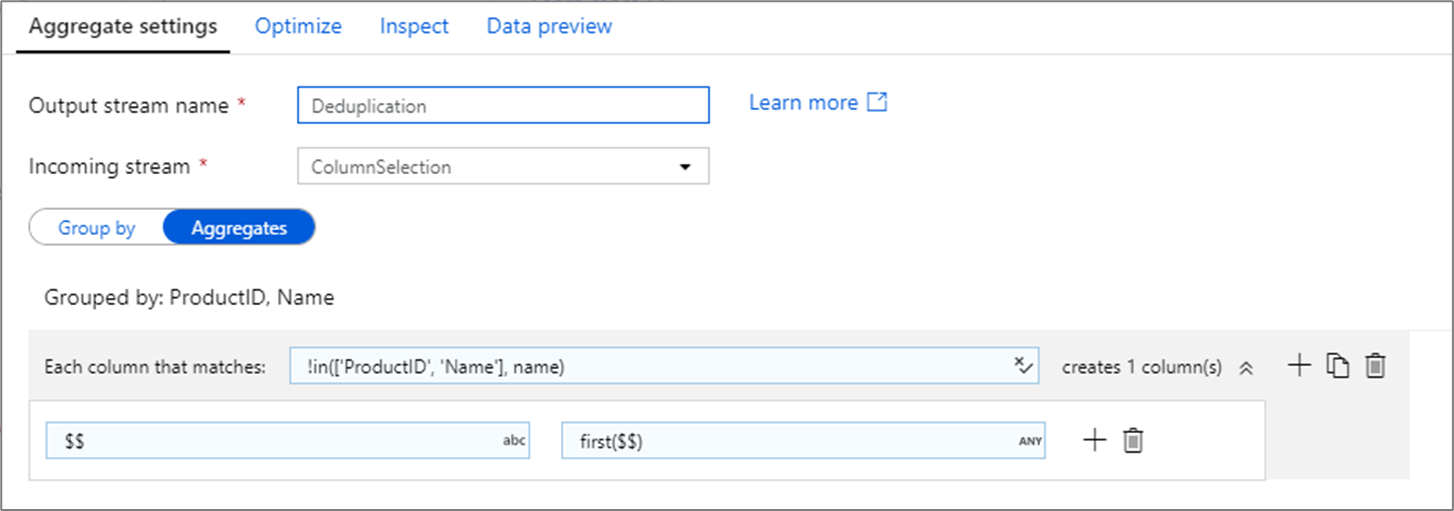Image resolution: width=1454 pixels, height=511 pixels.
Task: Switch to the Inspect tab
Action: pos(414,26)
